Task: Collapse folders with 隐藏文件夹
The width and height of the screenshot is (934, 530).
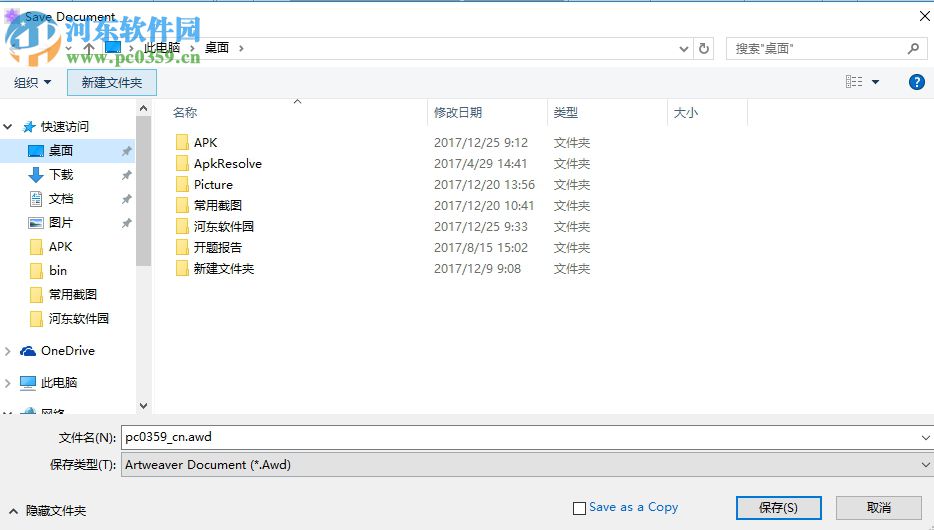Action: pyautogui.click(x=48, y=510)
